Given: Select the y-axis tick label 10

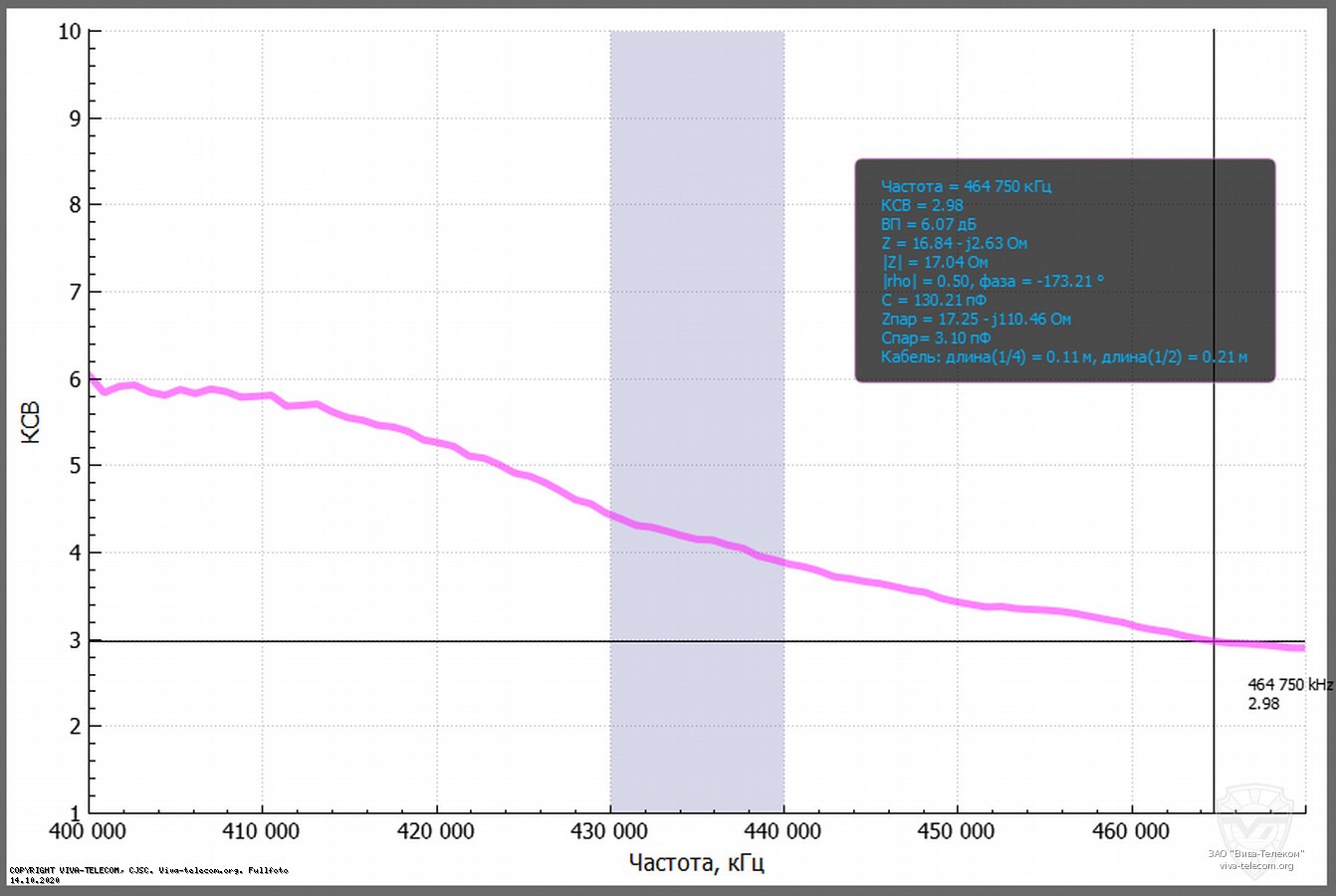Looking at the screenshot, I should (x=69, y=32).
